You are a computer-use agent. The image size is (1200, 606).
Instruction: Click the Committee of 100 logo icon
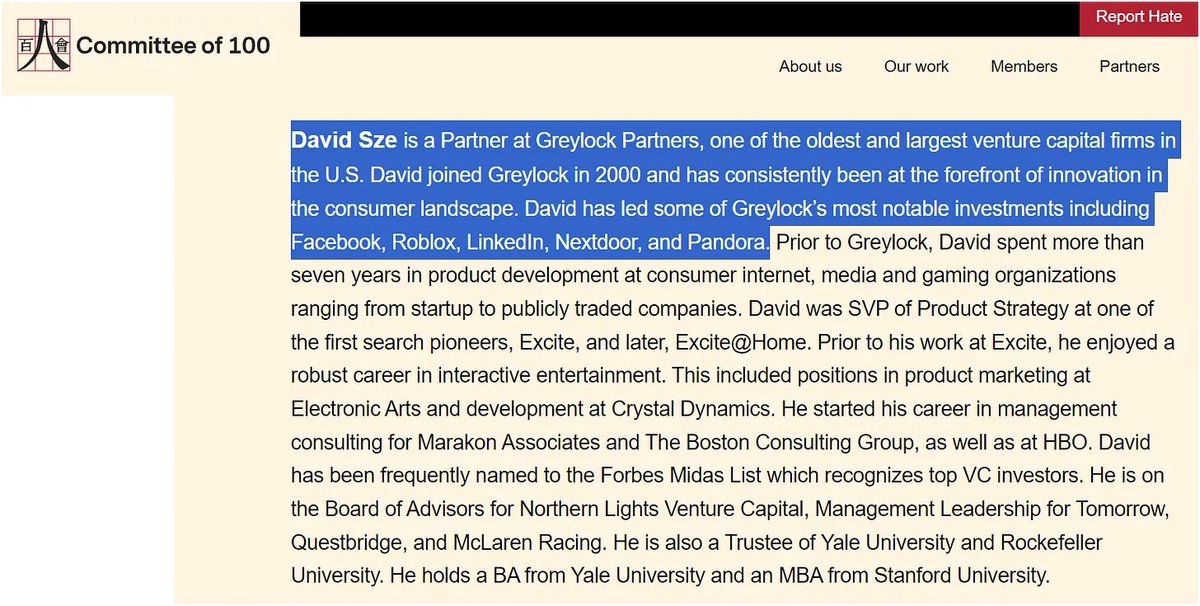43,45
